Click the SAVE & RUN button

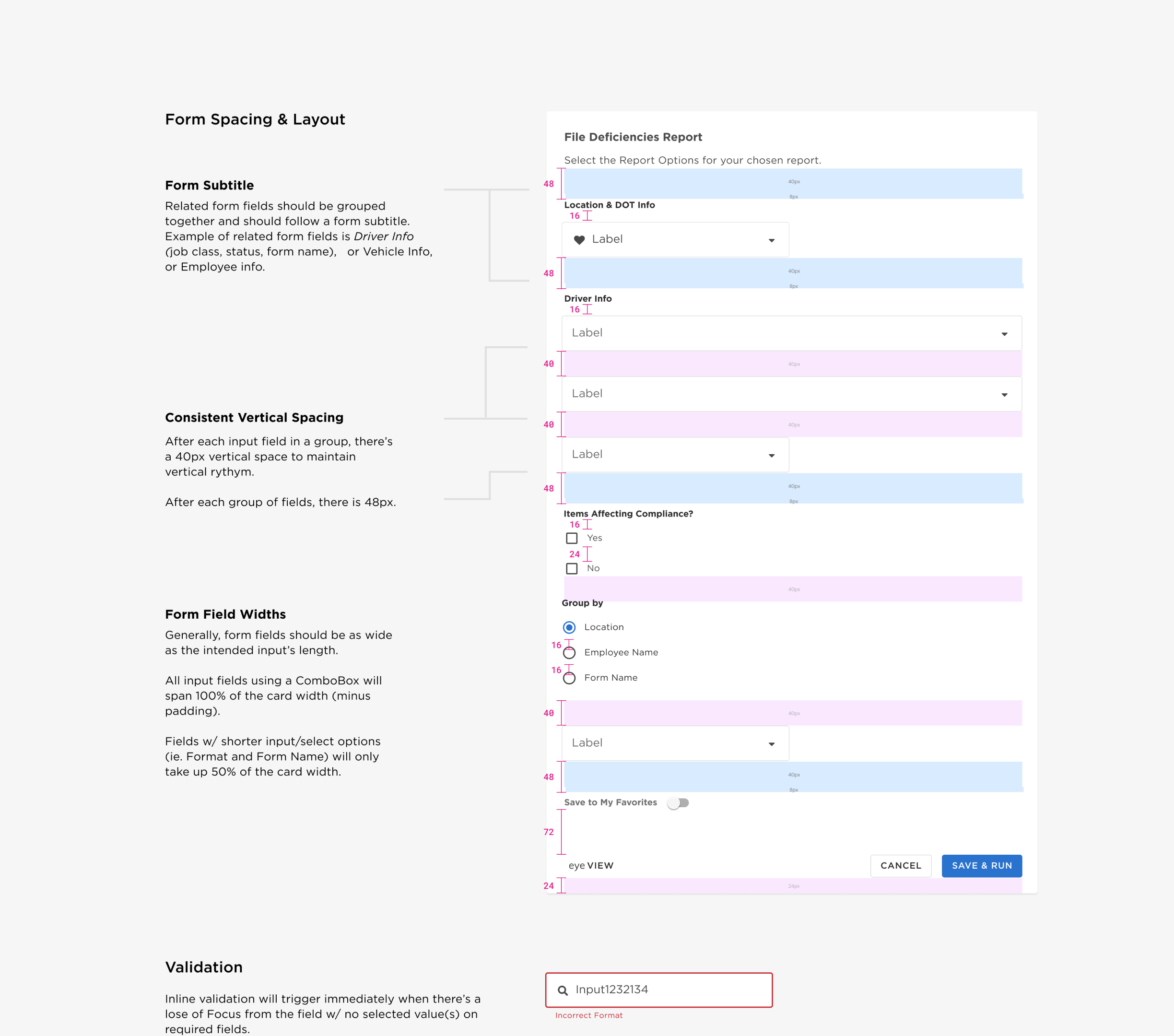(x=982, y=865)
